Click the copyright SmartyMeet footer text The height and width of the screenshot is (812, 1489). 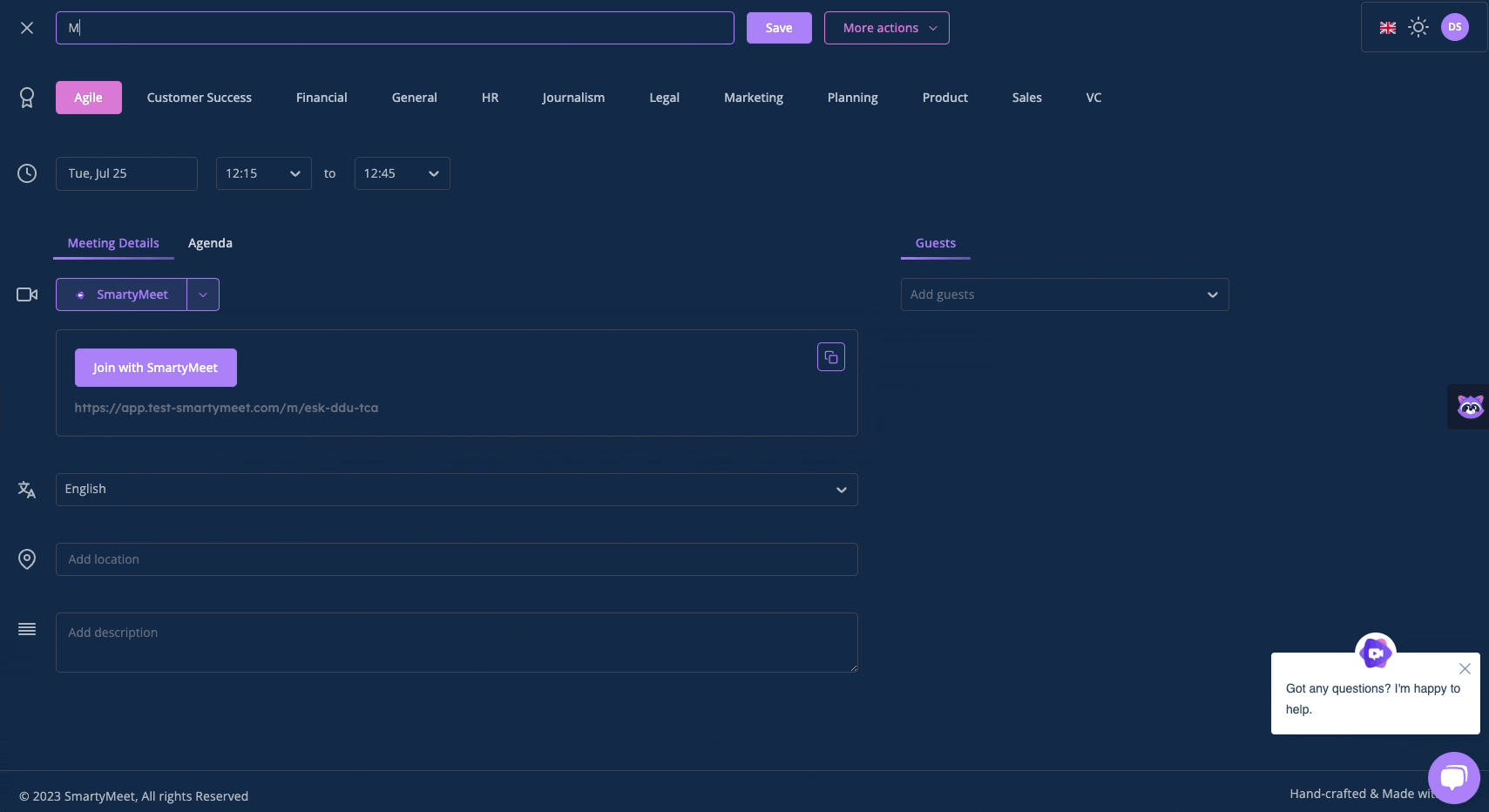coord(134,796)
